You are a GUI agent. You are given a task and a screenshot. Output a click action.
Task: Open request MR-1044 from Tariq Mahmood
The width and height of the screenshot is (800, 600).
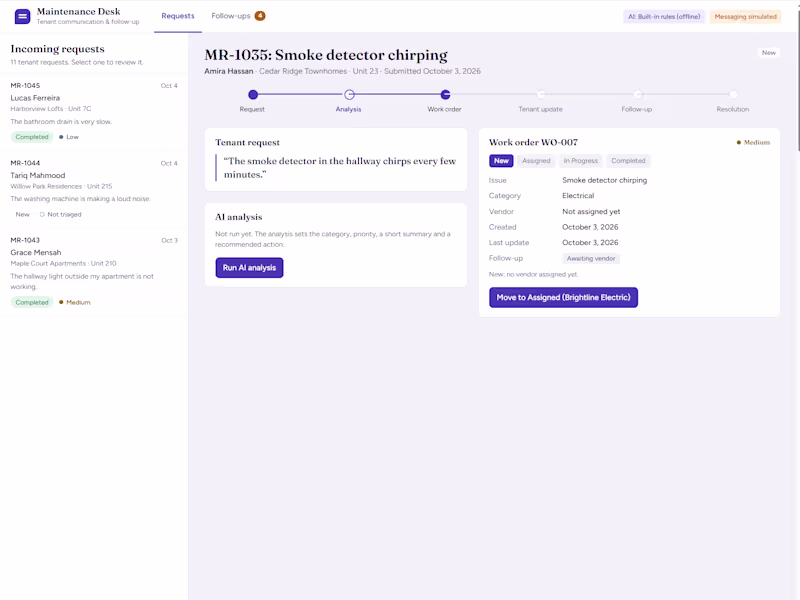click(94, 189)
